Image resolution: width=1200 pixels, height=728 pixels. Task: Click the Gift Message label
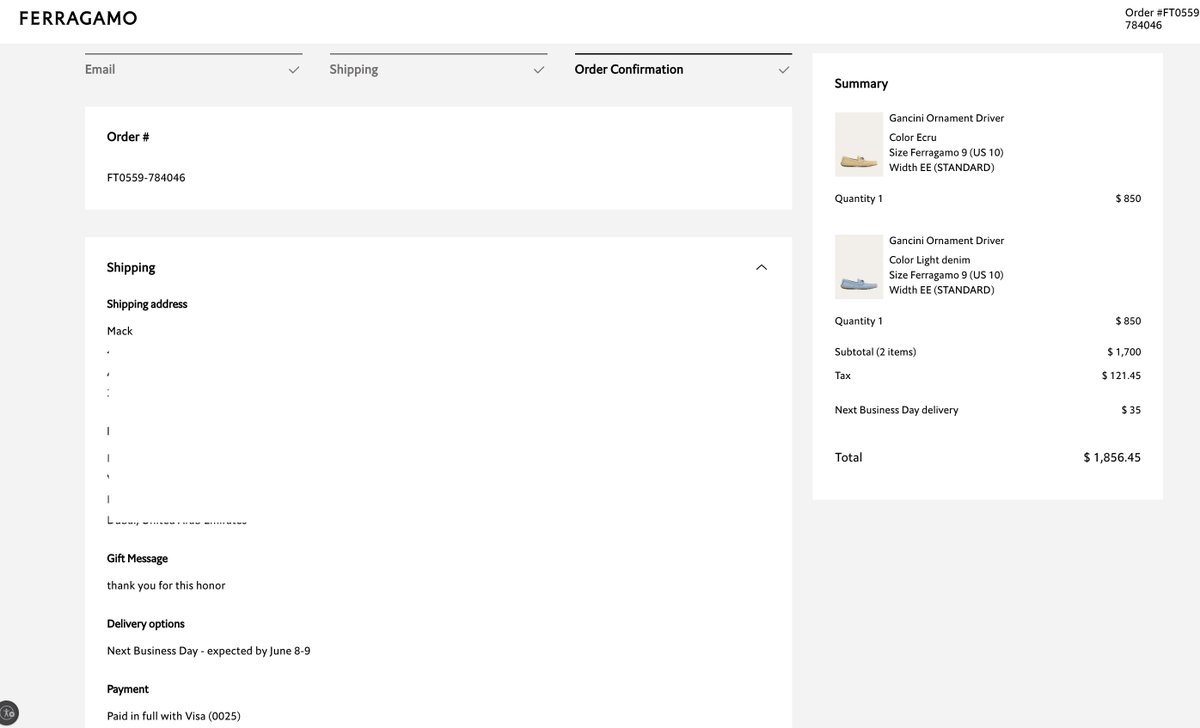point(137,559)
